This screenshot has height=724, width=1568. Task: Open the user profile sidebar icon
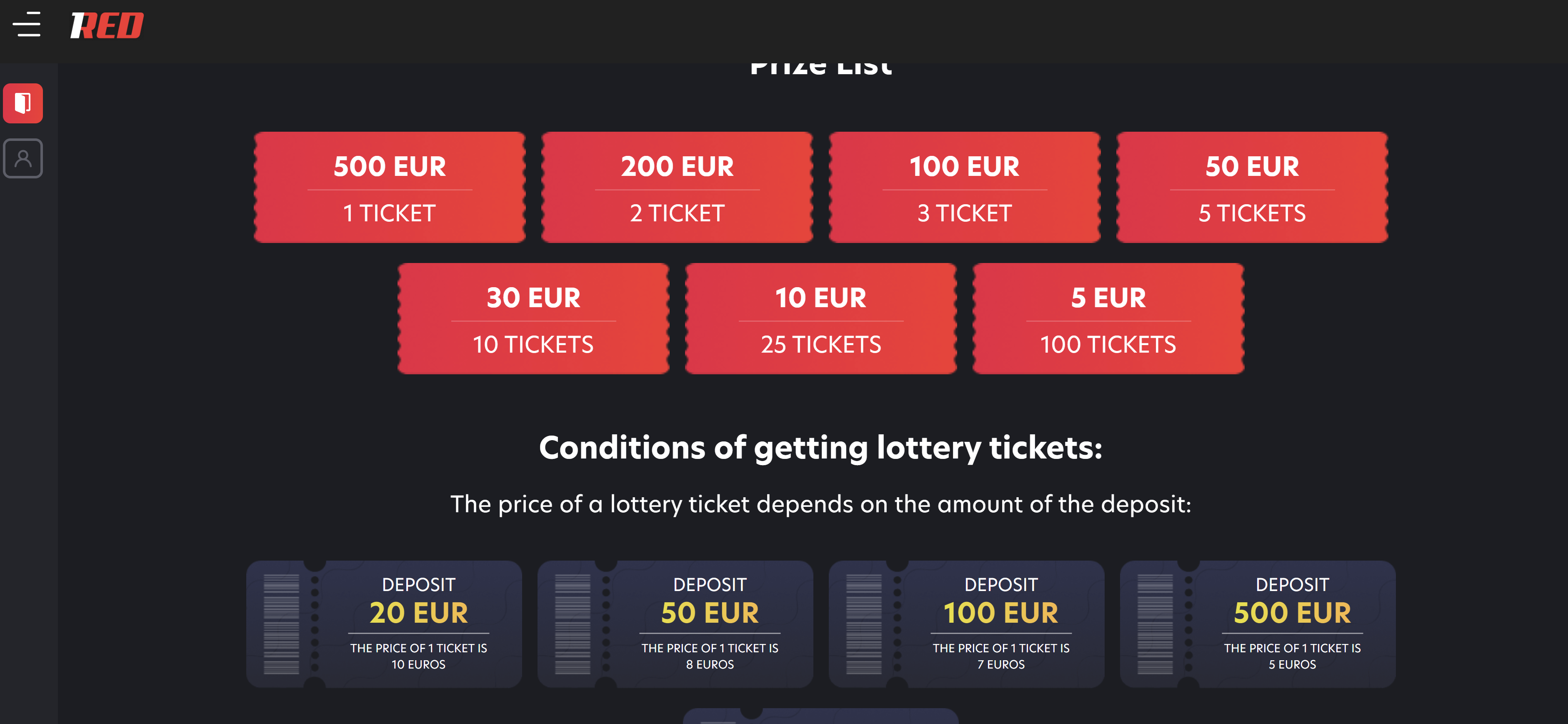click(23, 158)
